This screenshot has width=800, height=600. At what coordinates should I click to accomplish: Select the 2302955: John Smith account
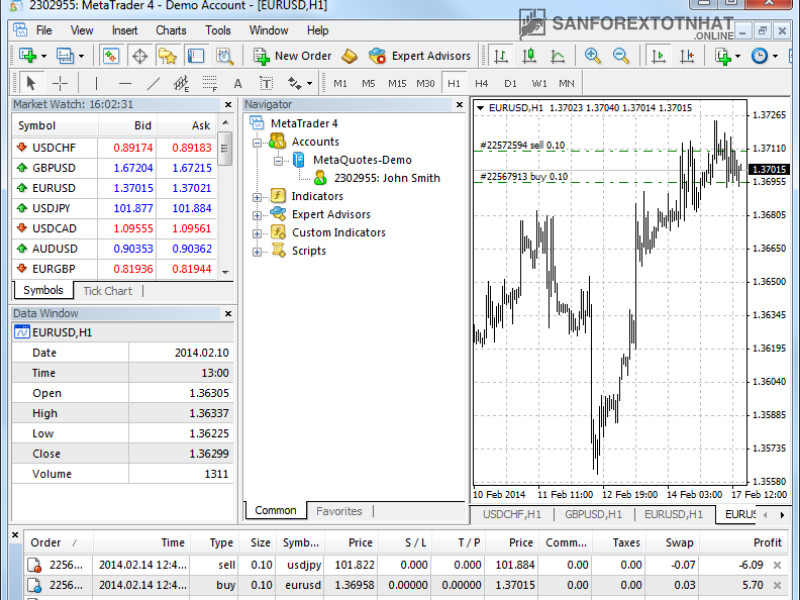click(387, 178)
